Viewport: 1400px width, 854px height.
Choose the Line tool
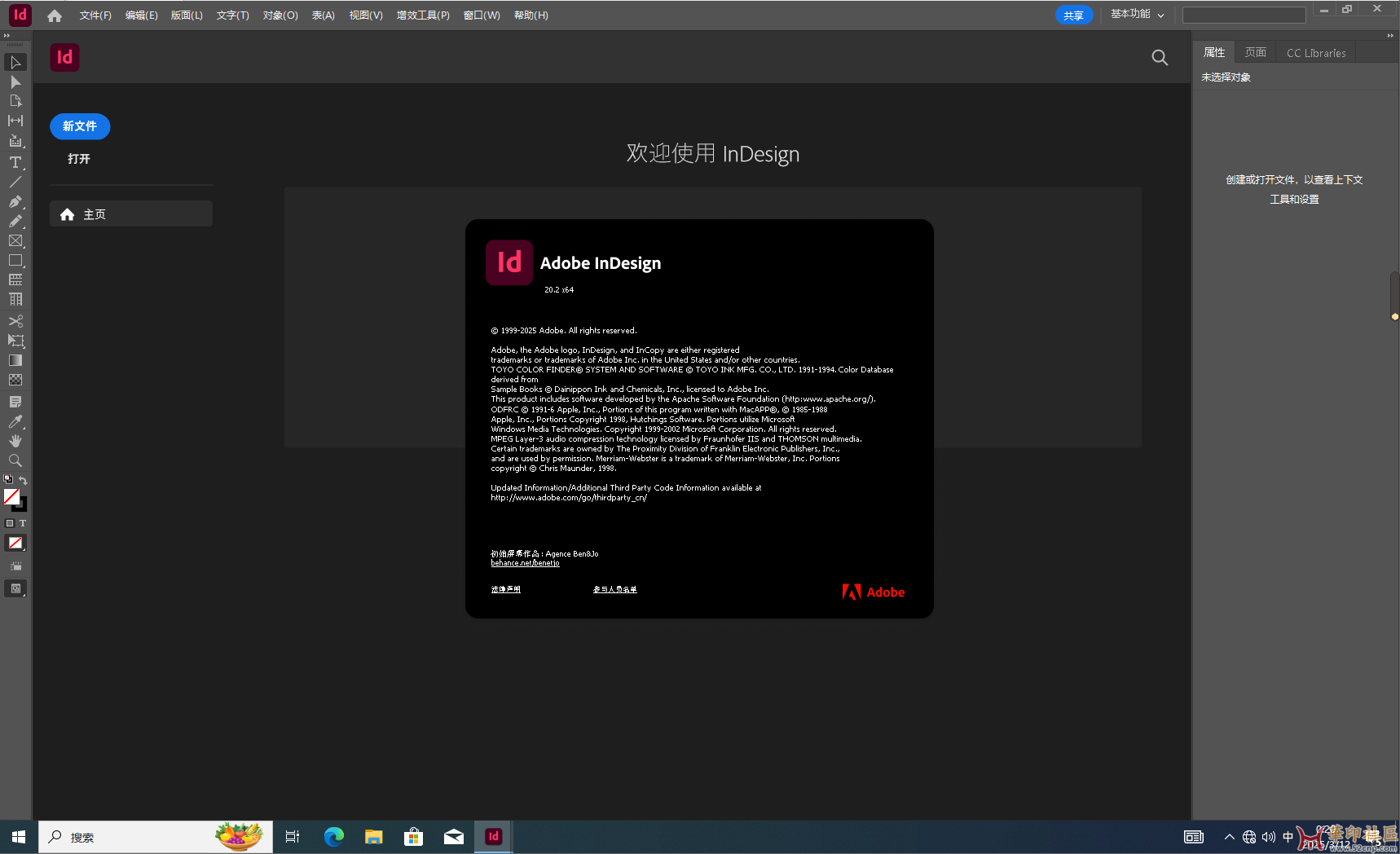(x=15, y=182)
